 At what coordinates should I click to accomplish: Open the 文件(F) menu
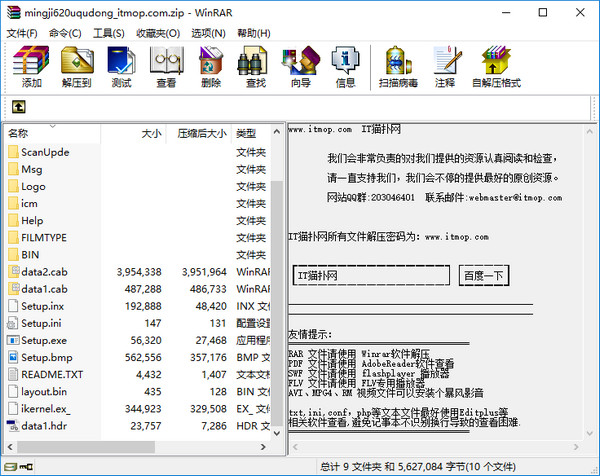tap(22, 33)
